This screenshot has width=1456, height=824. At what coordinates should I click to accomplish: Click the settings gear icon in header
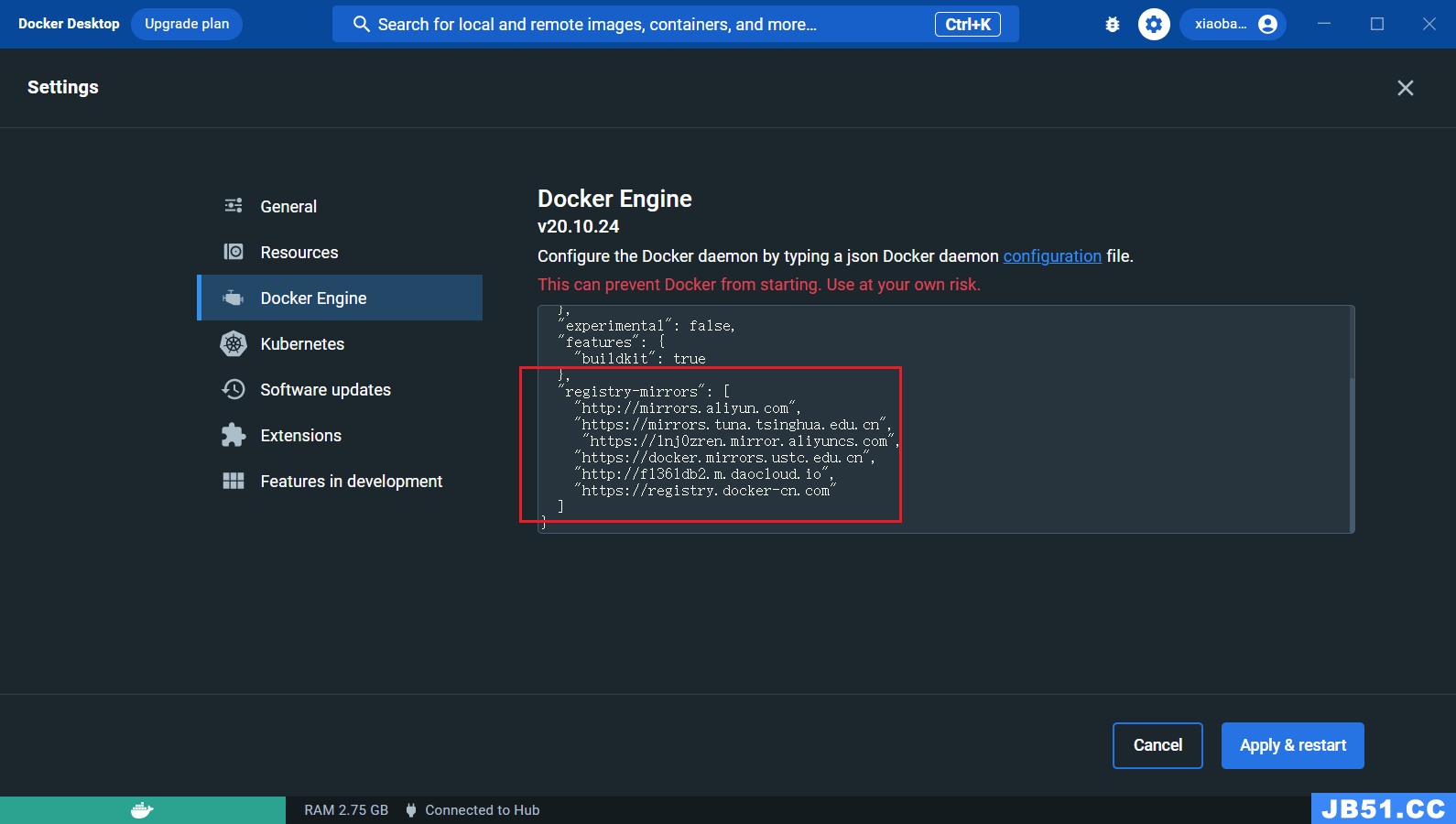(1154, 25)
